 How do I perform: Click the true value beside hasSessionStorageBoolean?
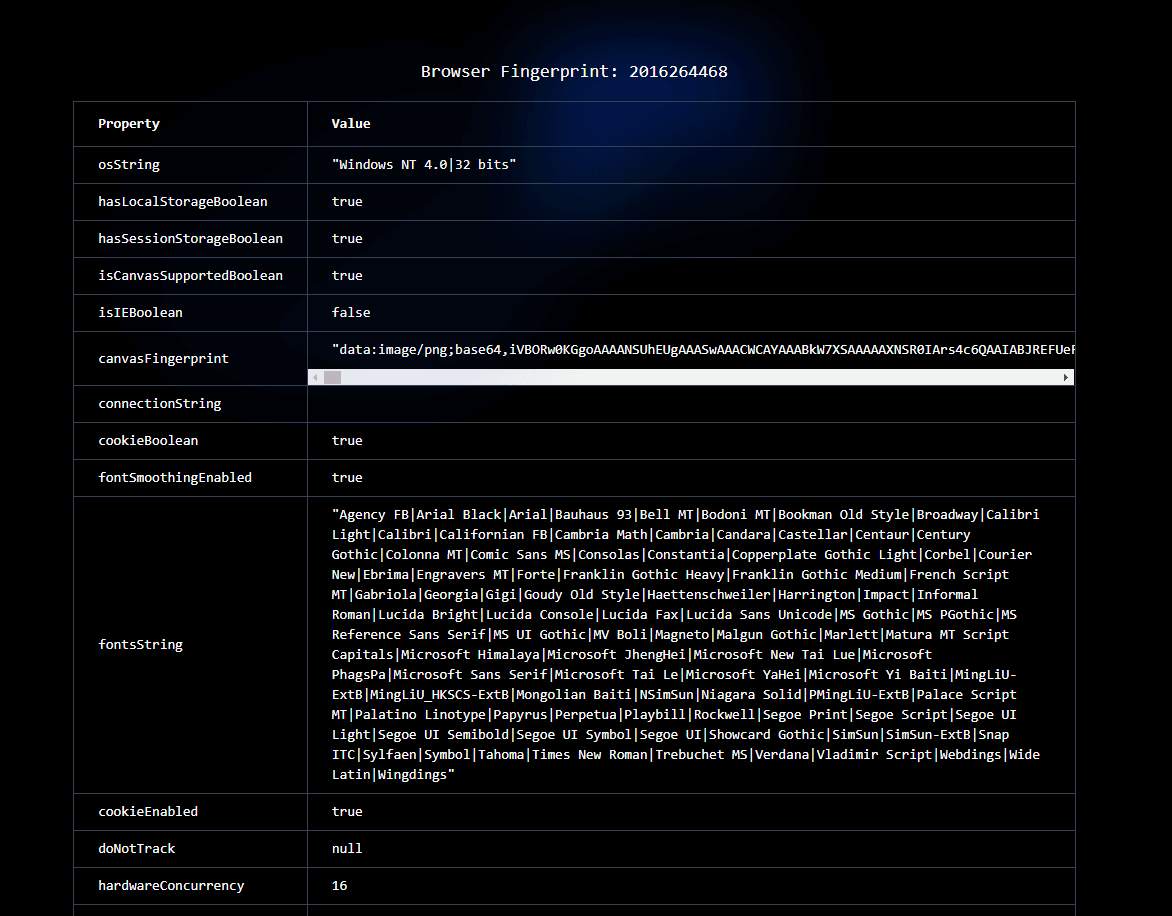pos(347,238)
